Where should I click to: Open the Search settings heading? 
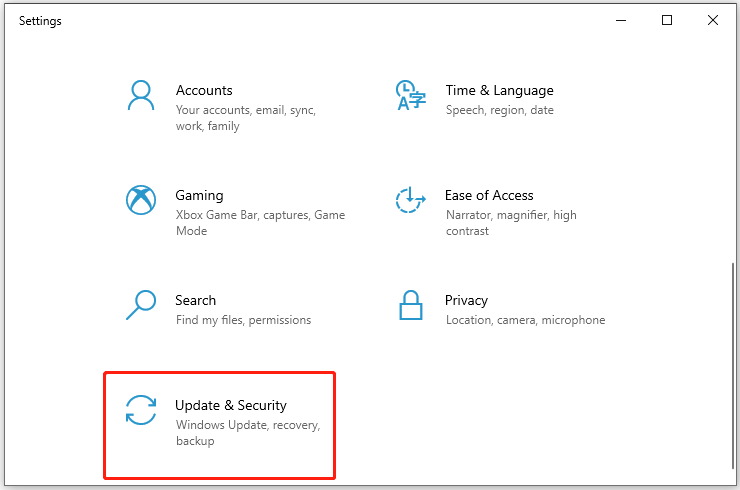coord(195,300)
